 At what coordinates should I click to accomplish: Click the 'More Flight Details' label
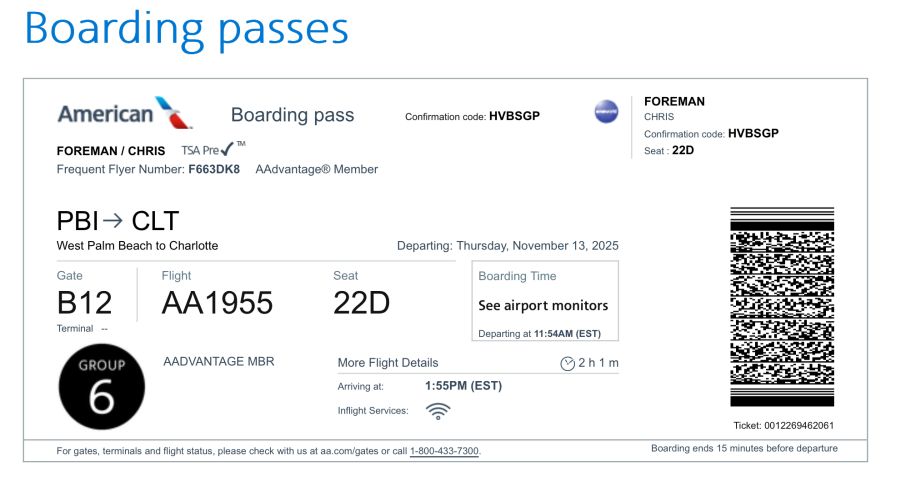point(388,363)
